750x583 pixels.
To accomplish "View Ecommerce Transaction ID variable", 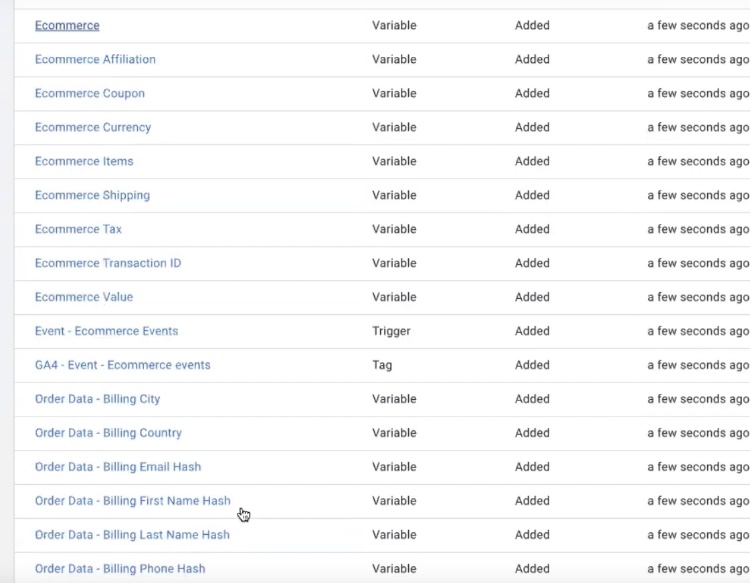I will 108,263.
